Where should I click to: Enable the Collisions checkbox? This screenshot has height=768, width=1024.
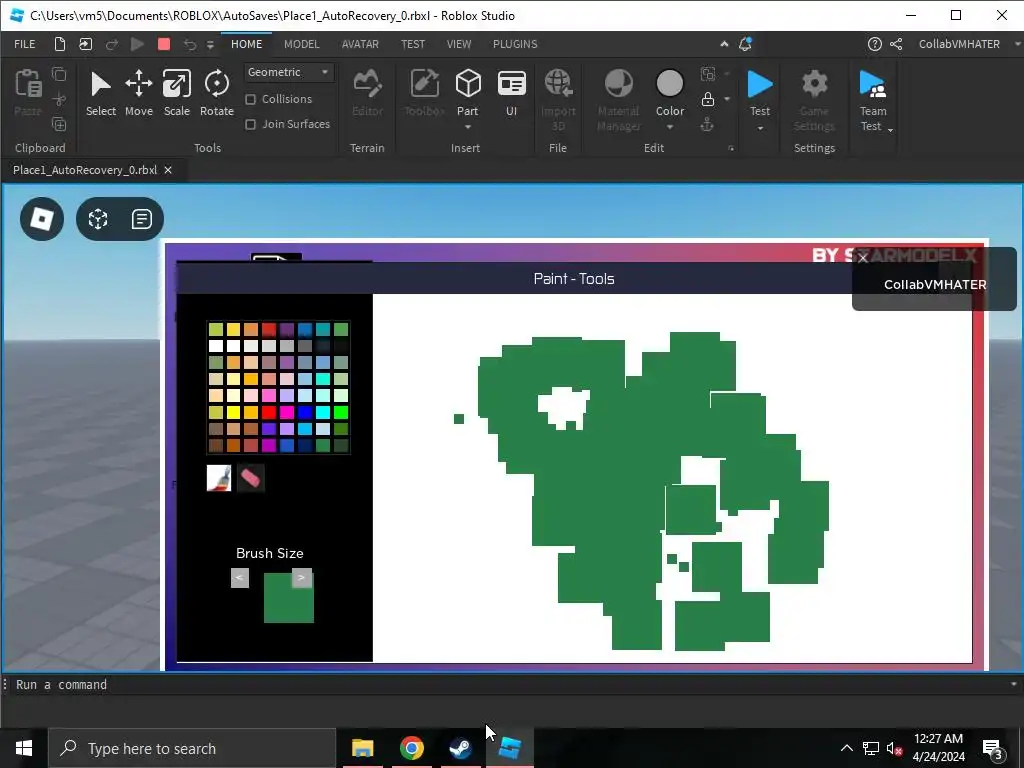tap(250, 99)
